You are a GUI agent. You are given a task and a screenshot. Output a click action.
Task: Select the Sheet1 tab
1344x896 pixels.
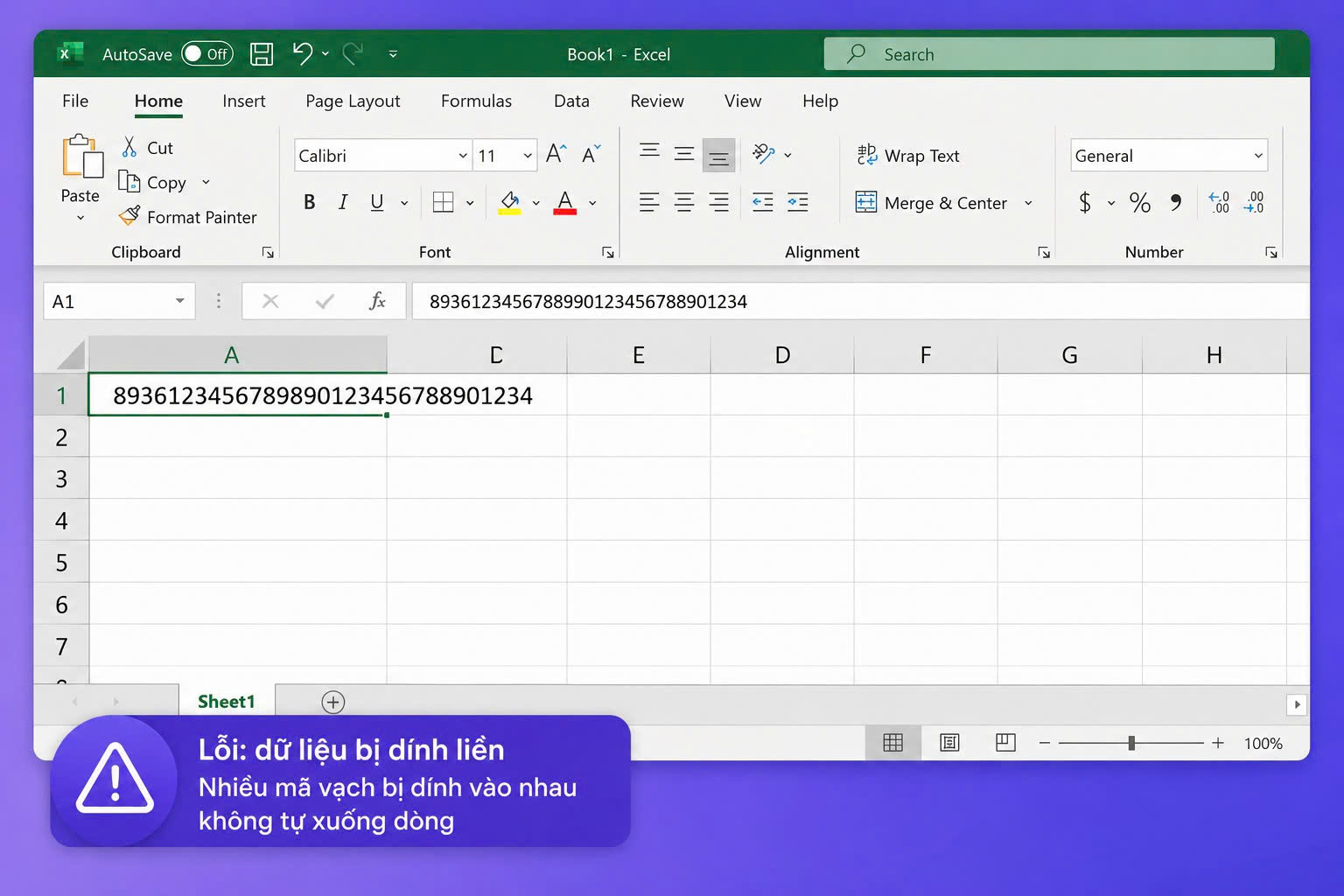[227, 702]
